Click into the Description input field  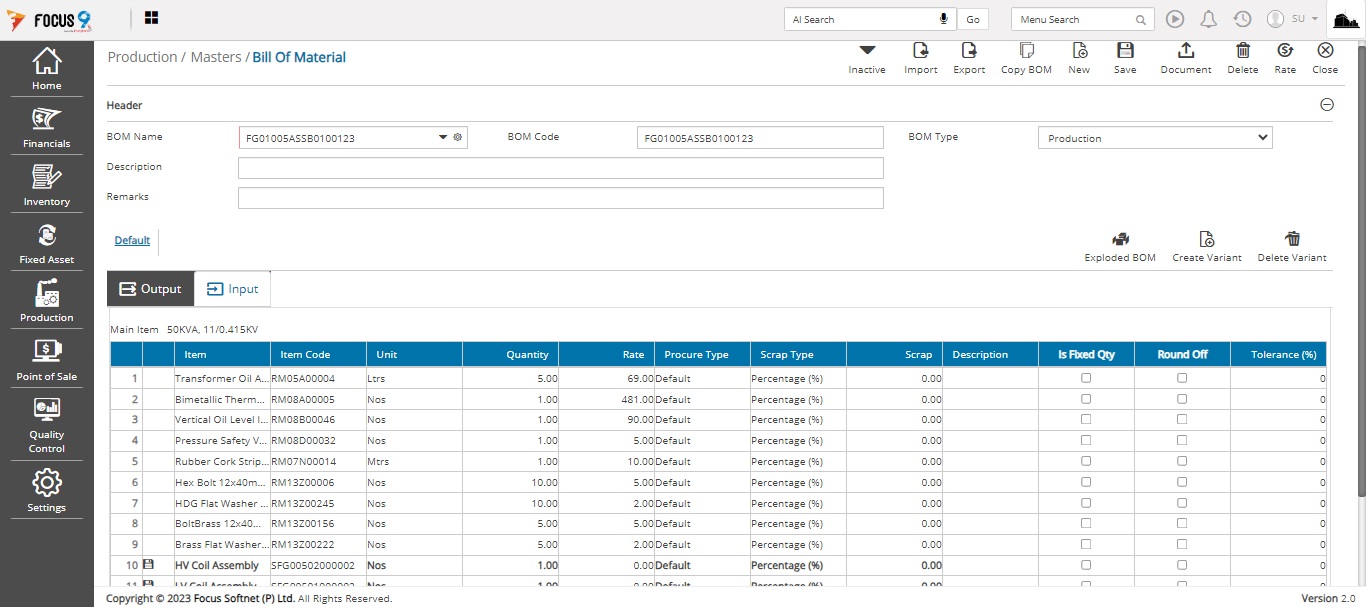pos(560,168)
